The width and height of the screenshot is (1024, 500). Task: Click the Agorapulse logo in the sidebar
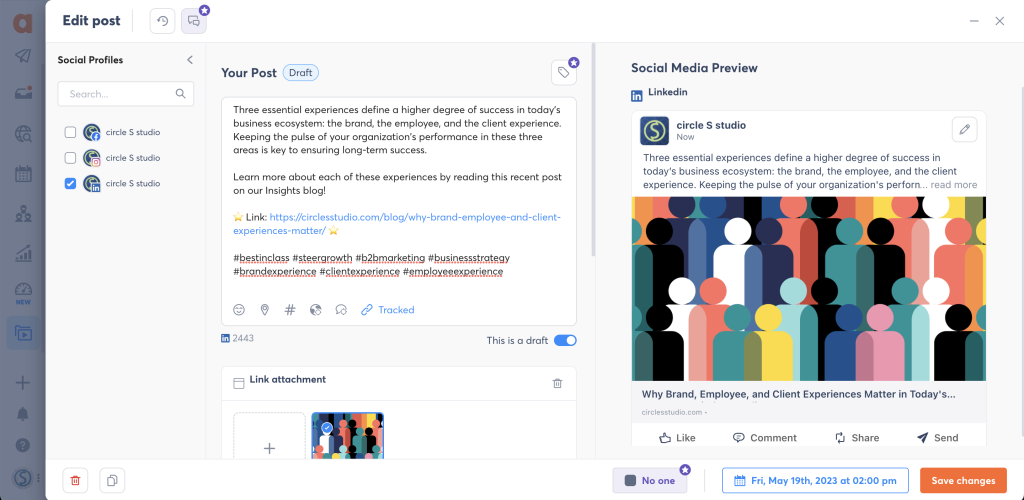click(x=23, y=22)
